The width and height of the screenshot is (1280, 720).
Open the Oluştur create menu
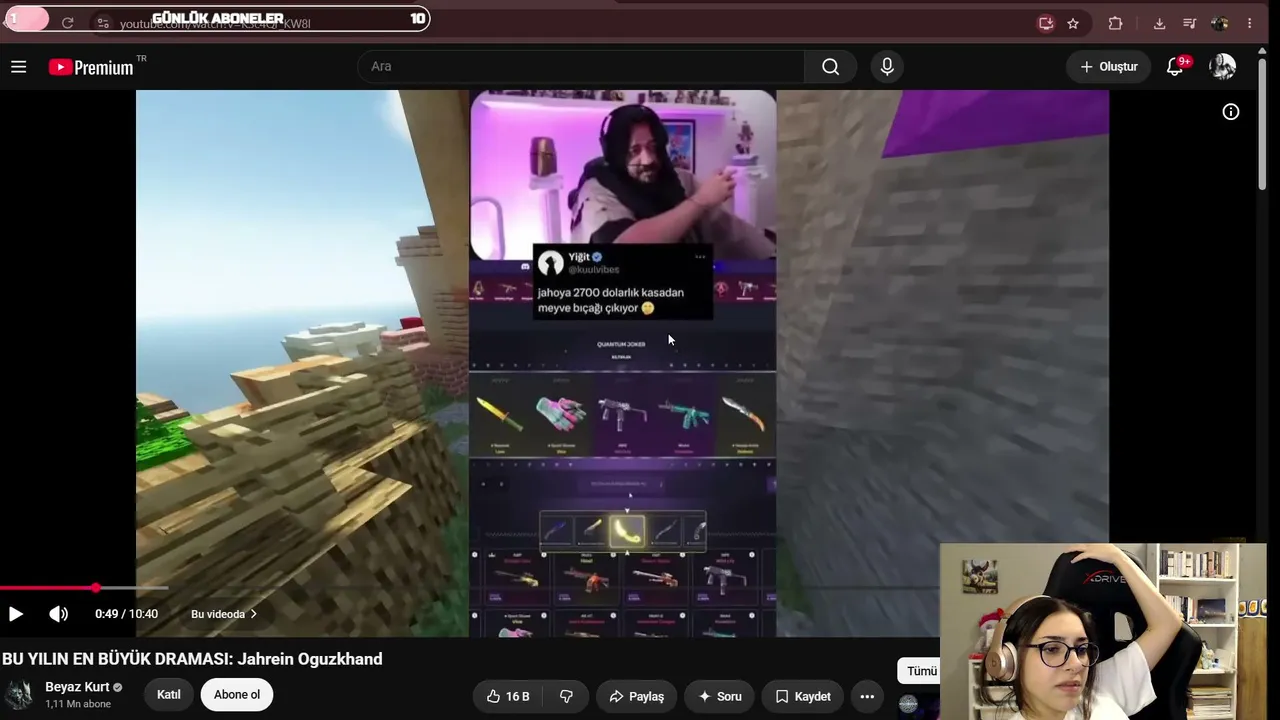pyautogui.click(x=1108, y=67)
